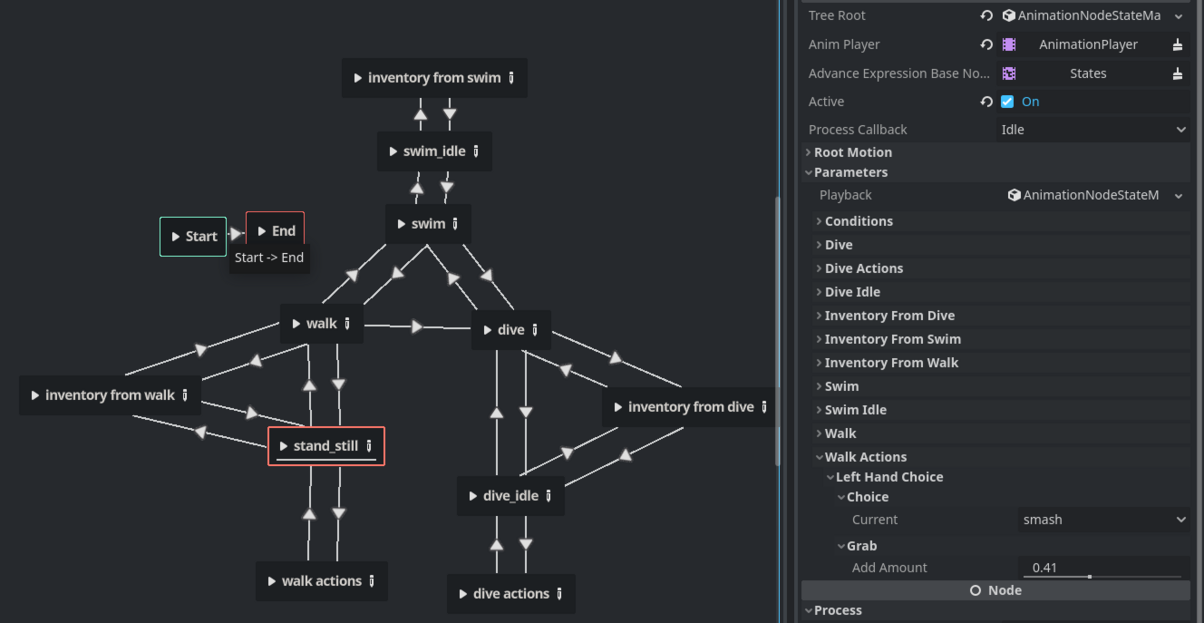Open the Current smash dropdown
The width and height of the screenshot is (1204, 623).
point(1103,520)
